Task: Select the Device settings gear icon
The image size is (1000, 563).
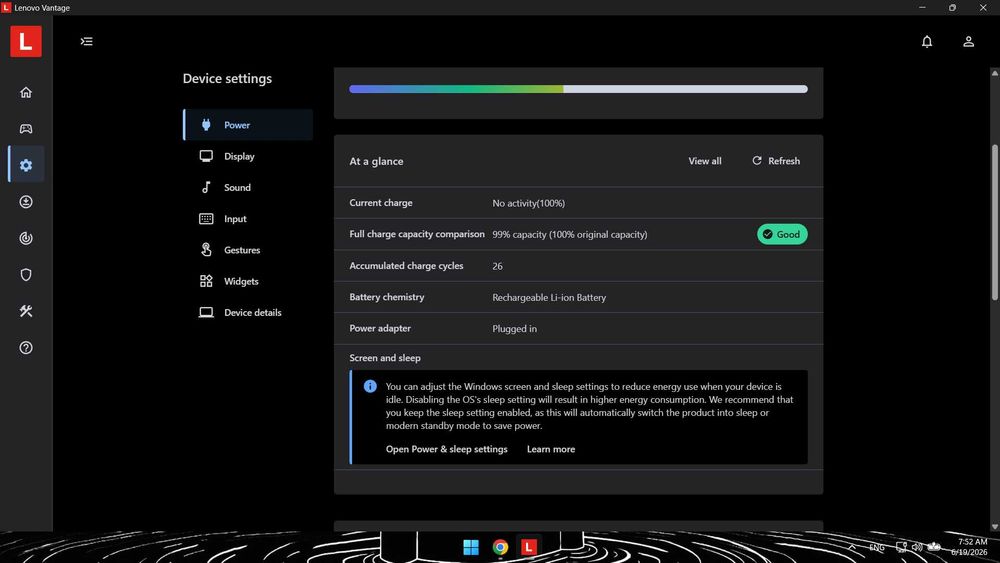Action: pyautogui.click(x=26, y=165)
